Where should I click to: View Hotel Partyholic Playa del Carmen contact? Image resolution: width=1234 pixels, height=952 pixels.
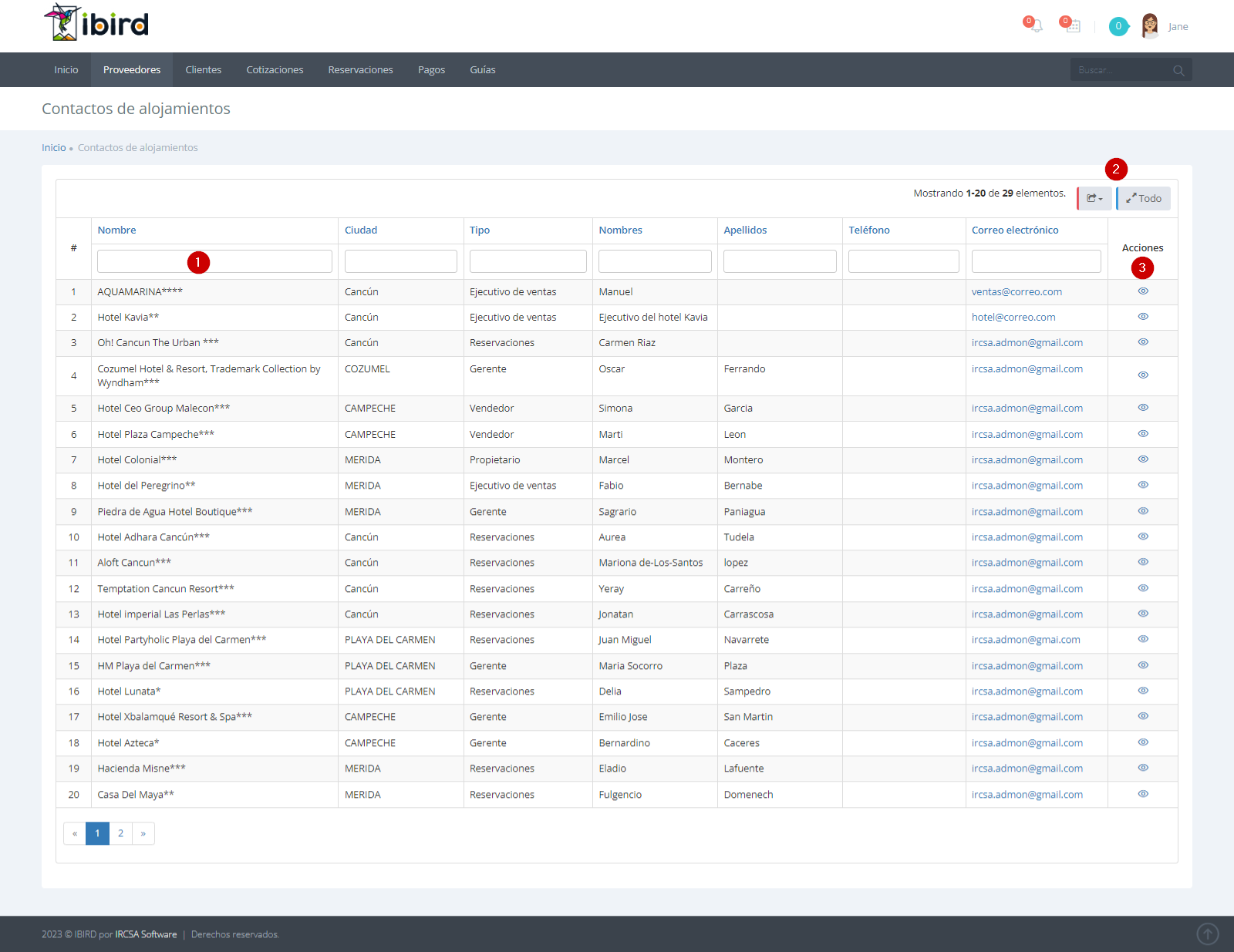(1143, 639)
